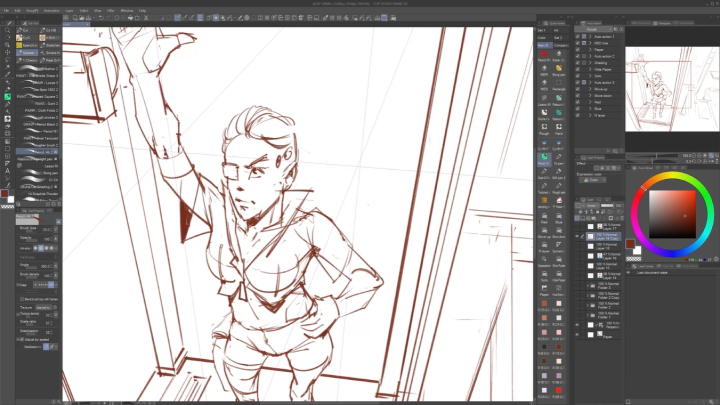Select the Lasso selection tool

(7, 60)
